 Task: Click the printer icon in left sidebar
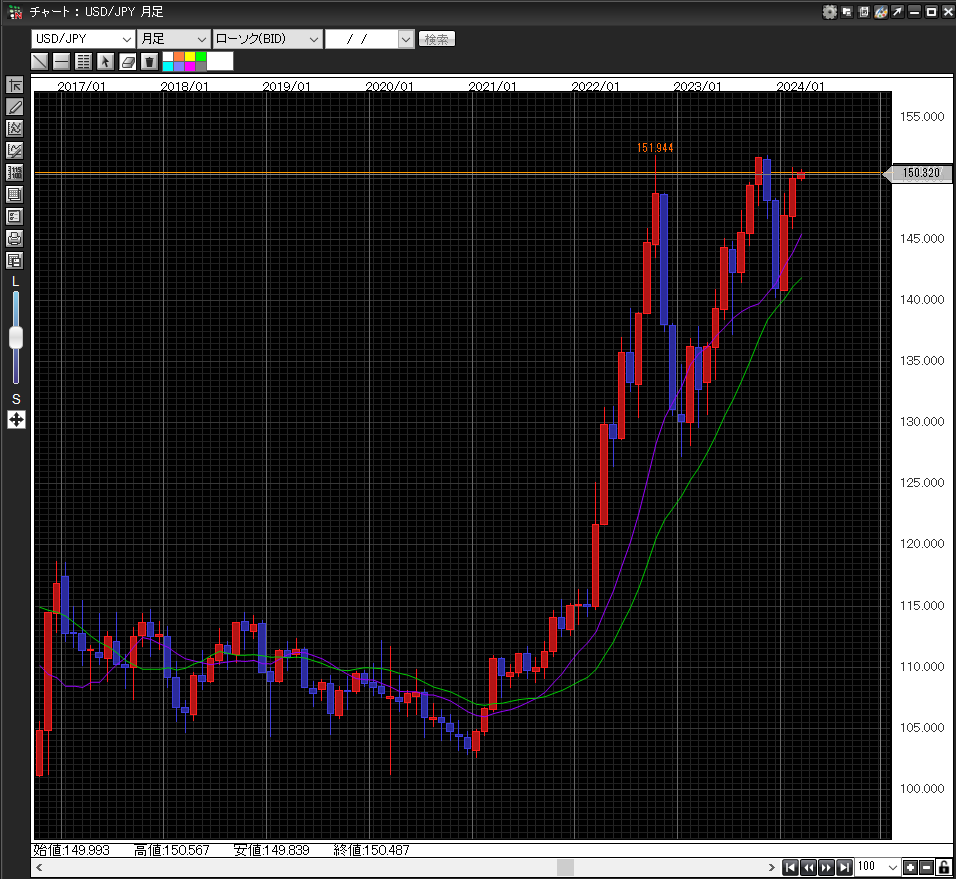[15, 238]
